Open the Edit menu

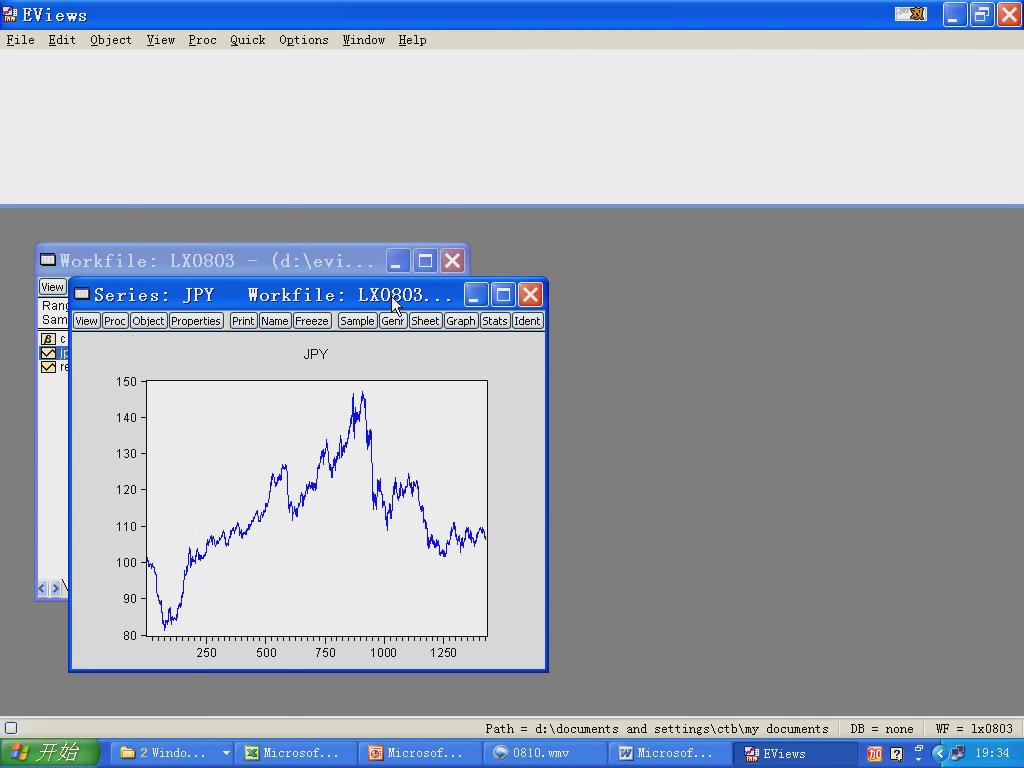[x=62, y=40]
